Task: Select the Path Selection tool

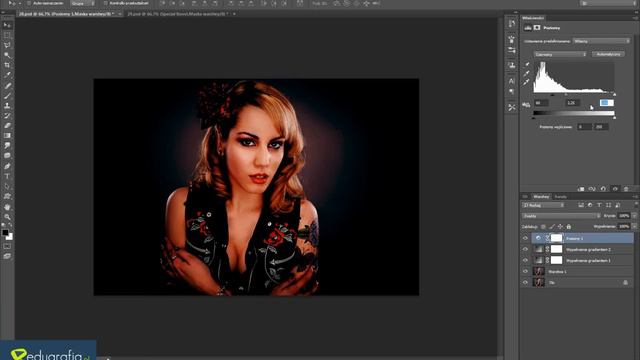Action: [7, 187]
